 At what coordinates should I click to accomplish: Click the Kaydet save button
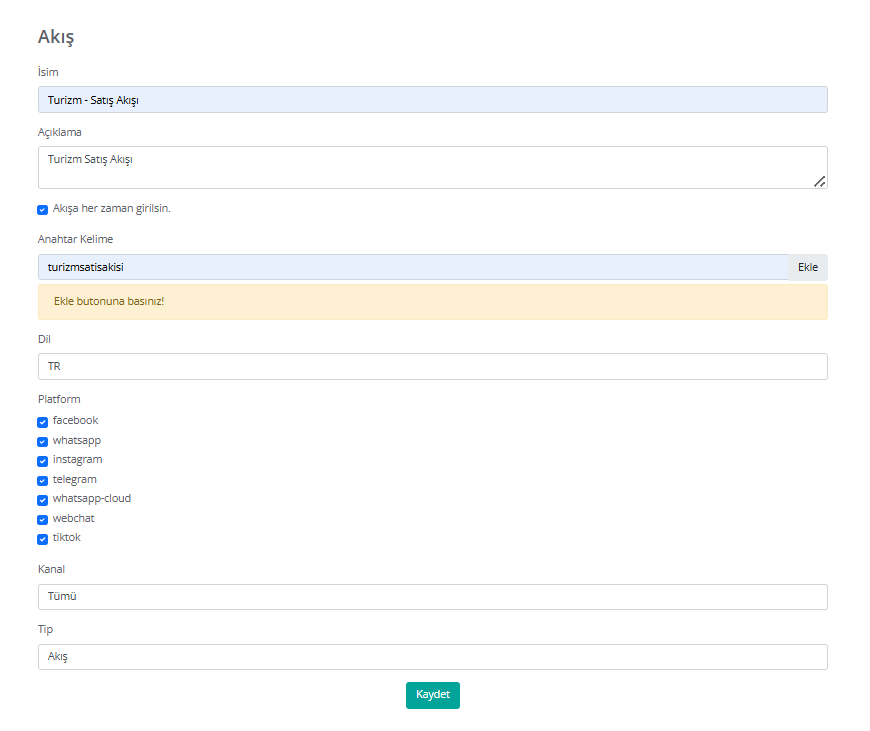click(432, 695)
